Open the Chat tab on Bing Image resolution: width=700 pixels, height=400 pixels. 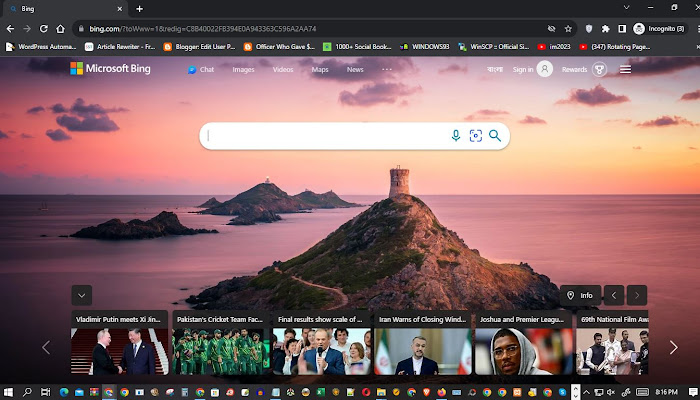tap(201, 70)
